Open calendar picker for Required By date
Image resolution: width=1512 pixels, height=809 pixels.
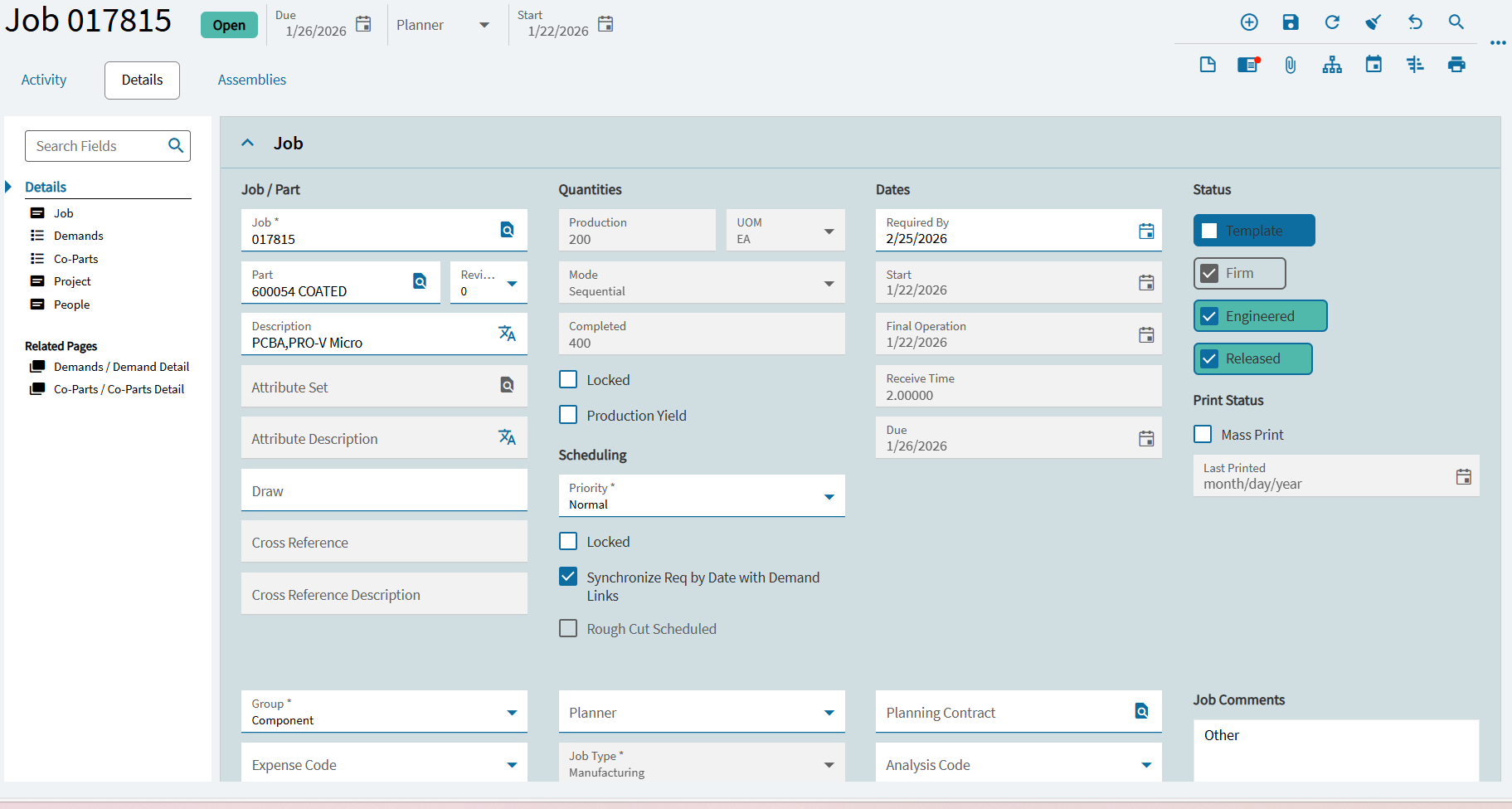click(1146, 231)
